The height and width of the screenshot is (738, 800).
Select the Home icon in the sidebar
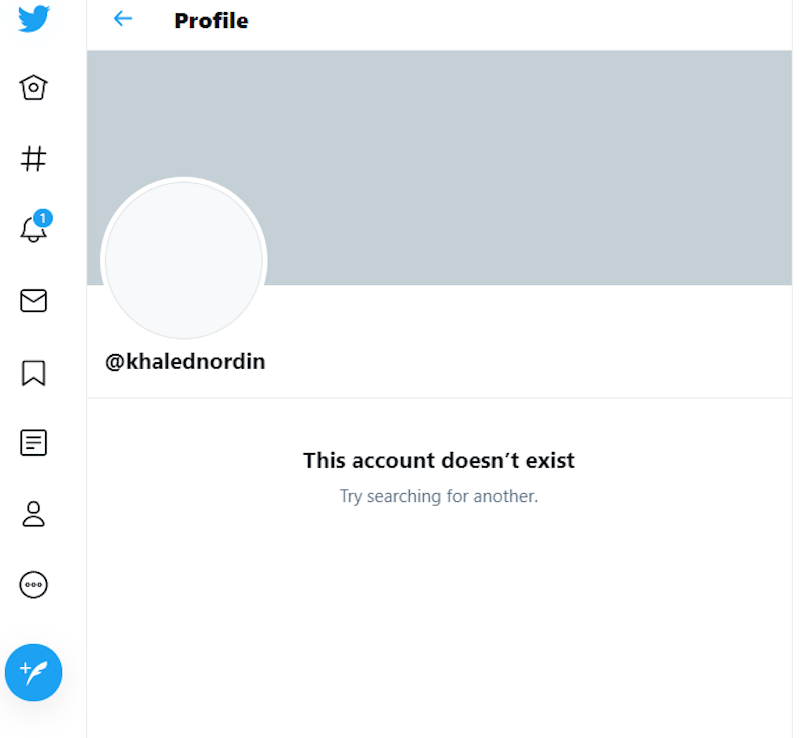point(33,87)
